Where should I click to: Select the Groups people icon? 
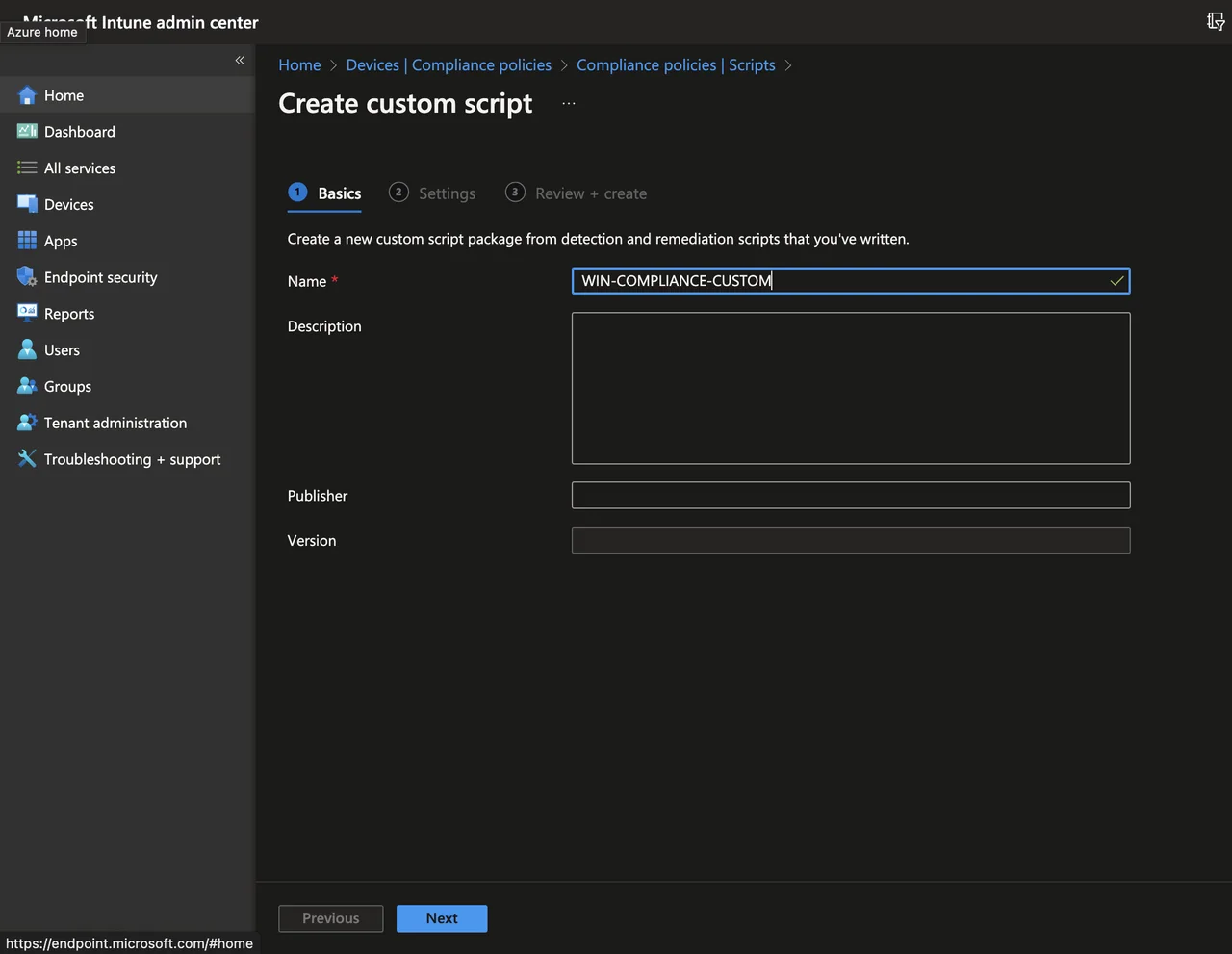pos(27,386)
